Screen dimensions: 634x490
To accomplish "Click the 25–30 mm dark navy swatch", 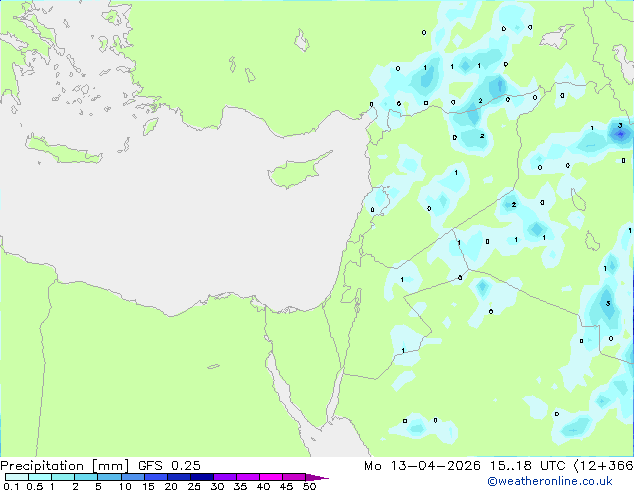I will coord(202,477).
